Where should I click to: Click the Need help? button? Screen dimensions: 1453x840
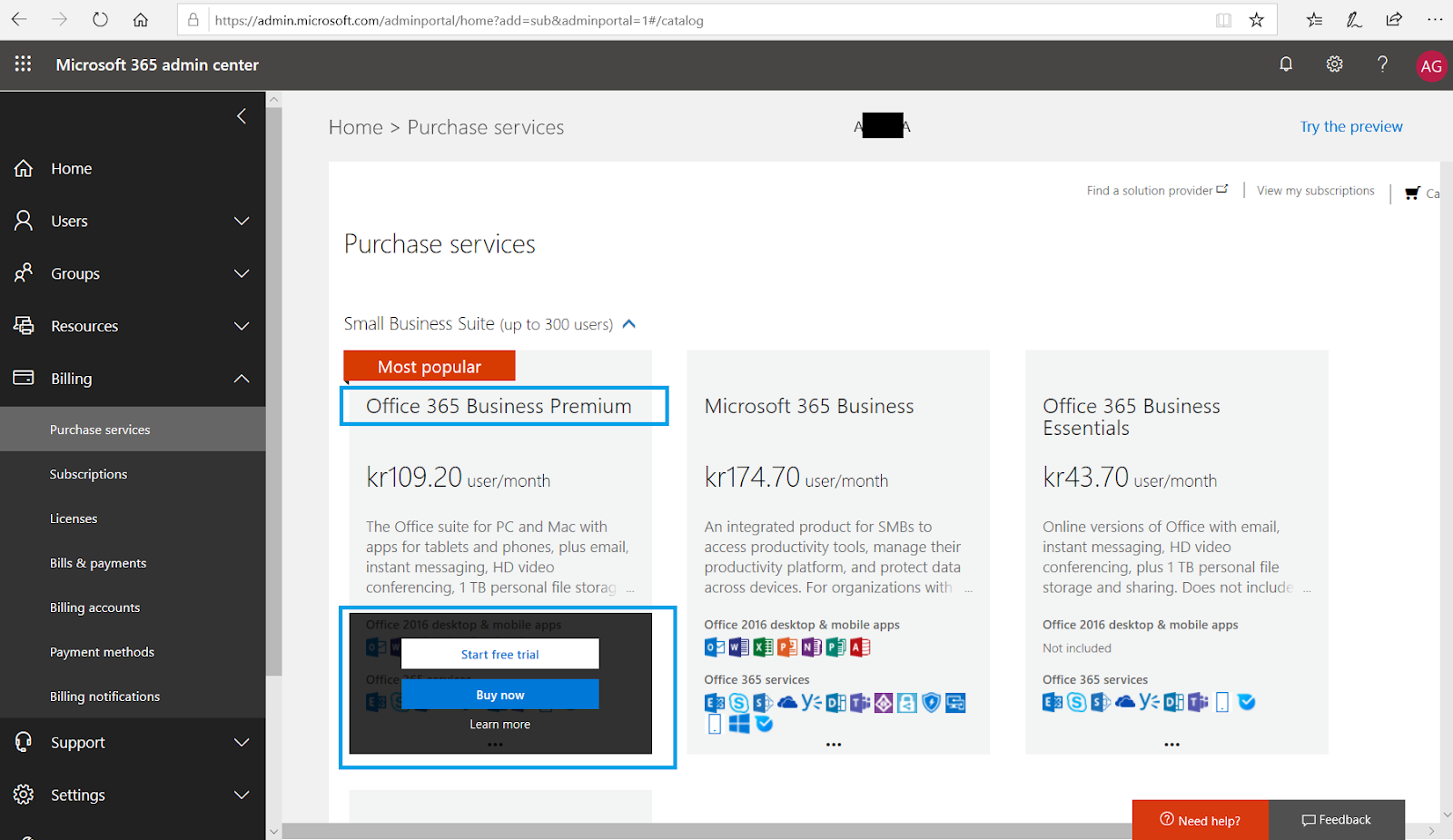[x=1201, y=820]
